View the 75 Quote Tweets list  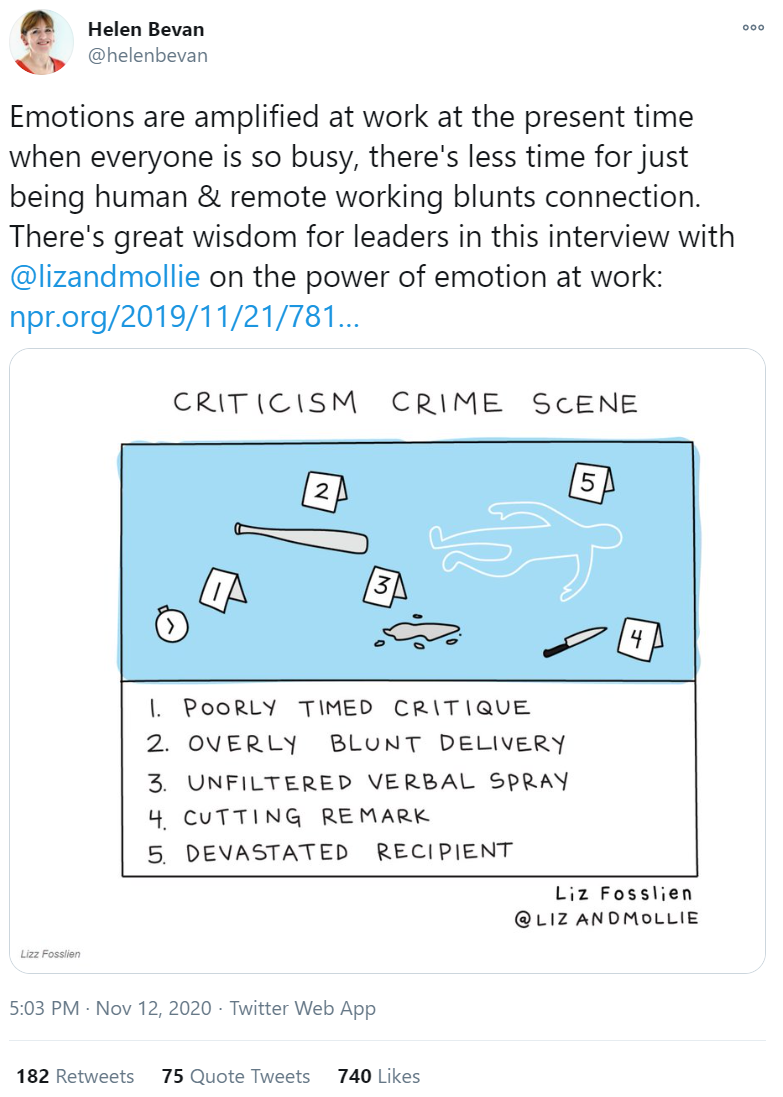coord(236,1076)
